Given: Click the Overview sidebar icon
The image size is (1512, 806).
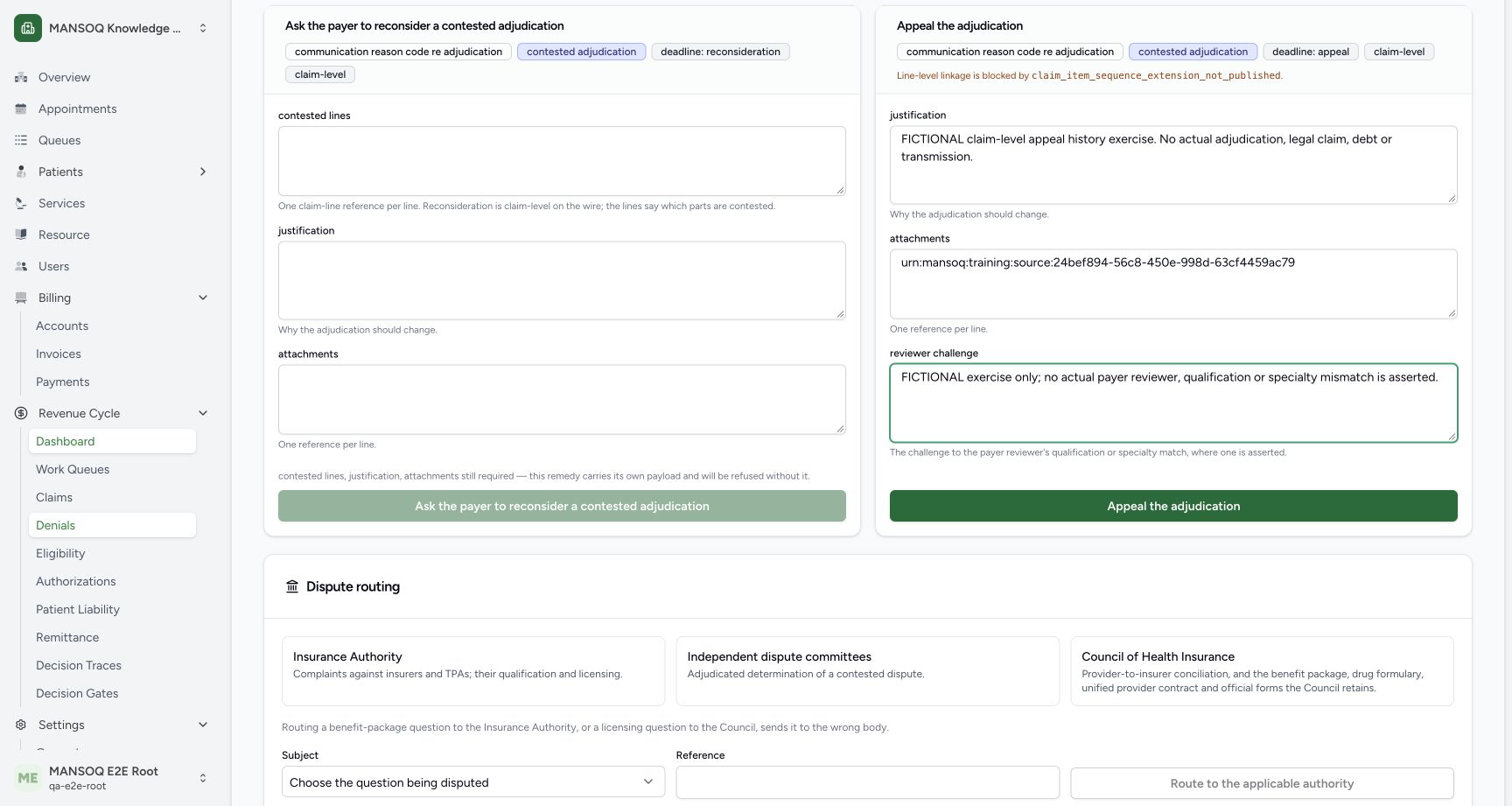Looking at the screenshot, I should 21,77.
